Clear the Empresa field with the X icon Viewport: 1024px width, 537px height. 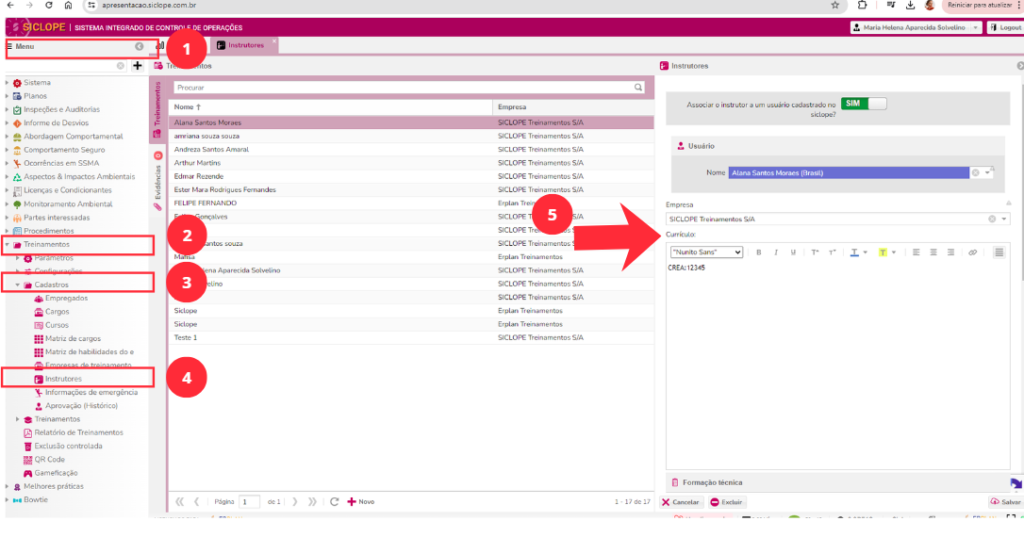point(992,219)
